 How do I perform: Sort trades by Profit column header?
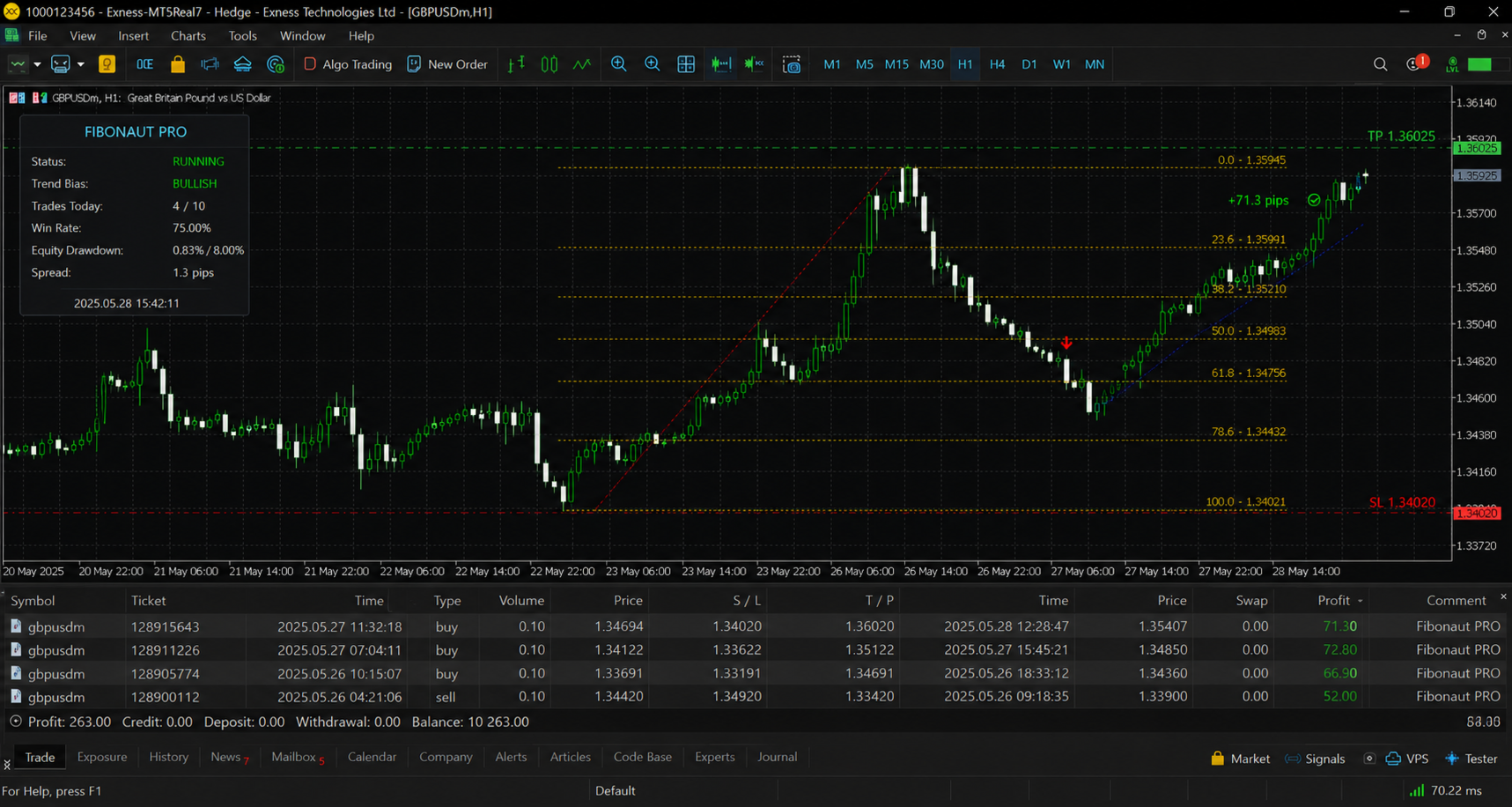tap(1333, 601)
